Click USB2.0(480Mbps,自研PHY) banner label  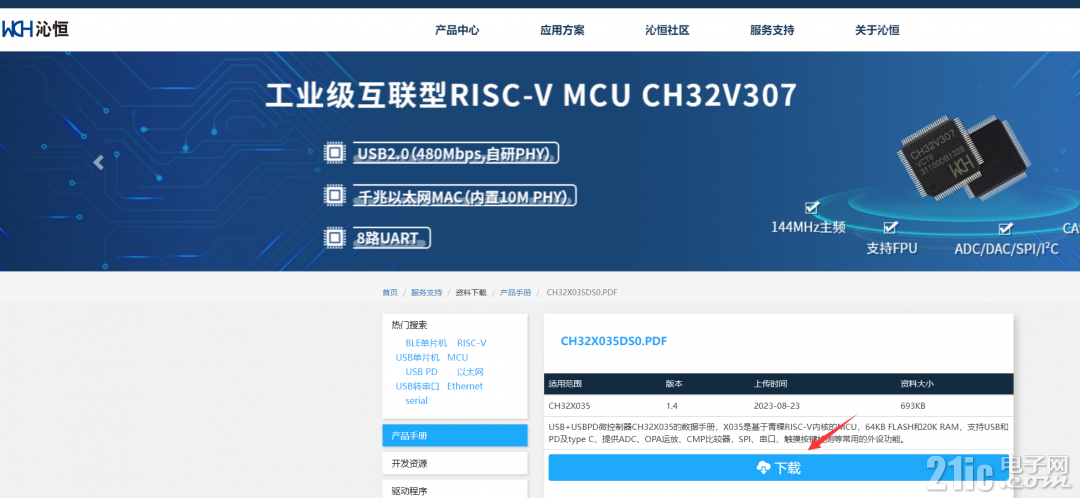pos(457,153)
